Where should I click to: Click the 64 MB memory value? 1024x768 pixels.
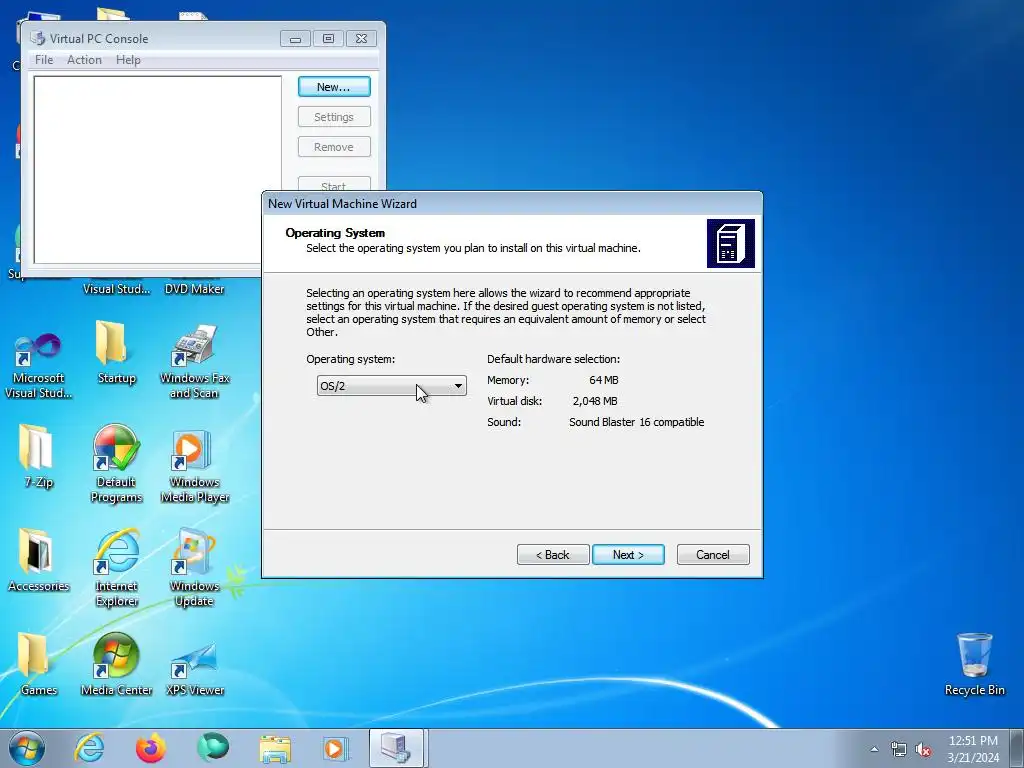603,380
